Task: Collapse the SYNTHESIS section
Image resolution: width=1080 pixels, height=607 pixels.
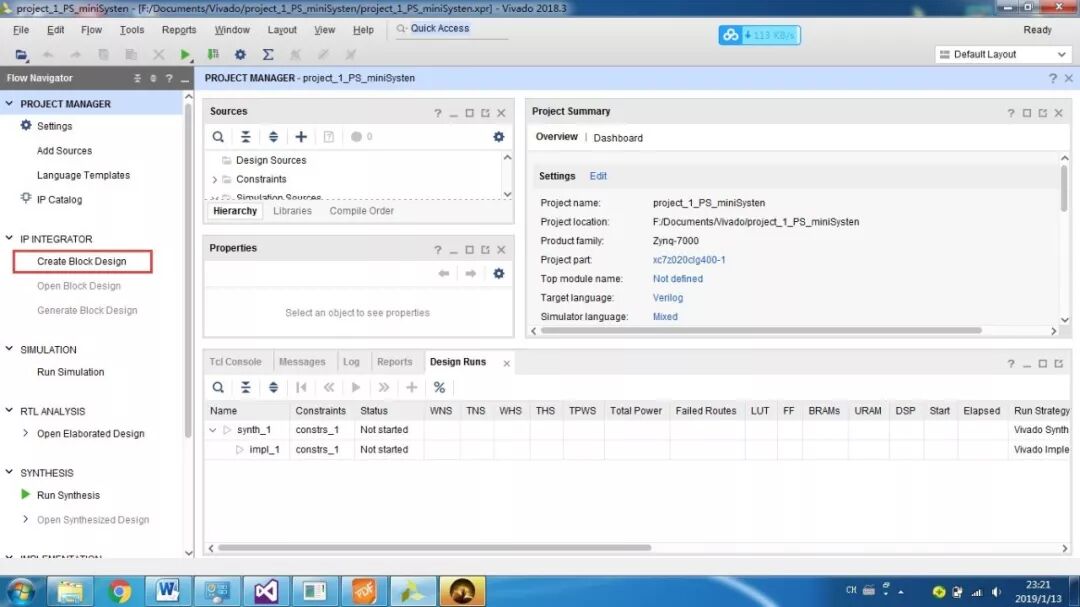Action: (x=9, y=473)
